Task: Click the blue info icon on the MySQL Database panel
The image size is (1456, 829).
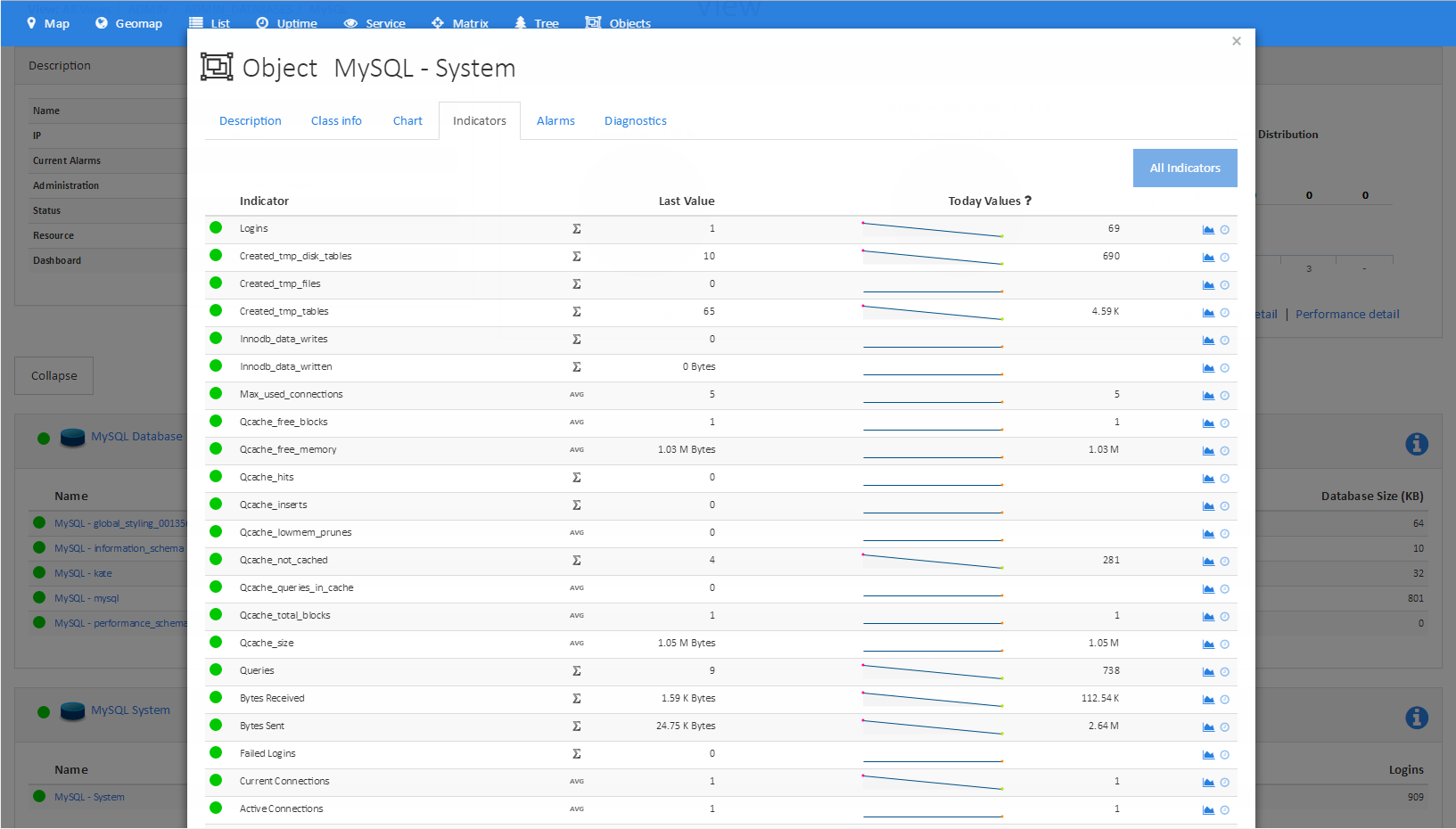Action: 1417,443
